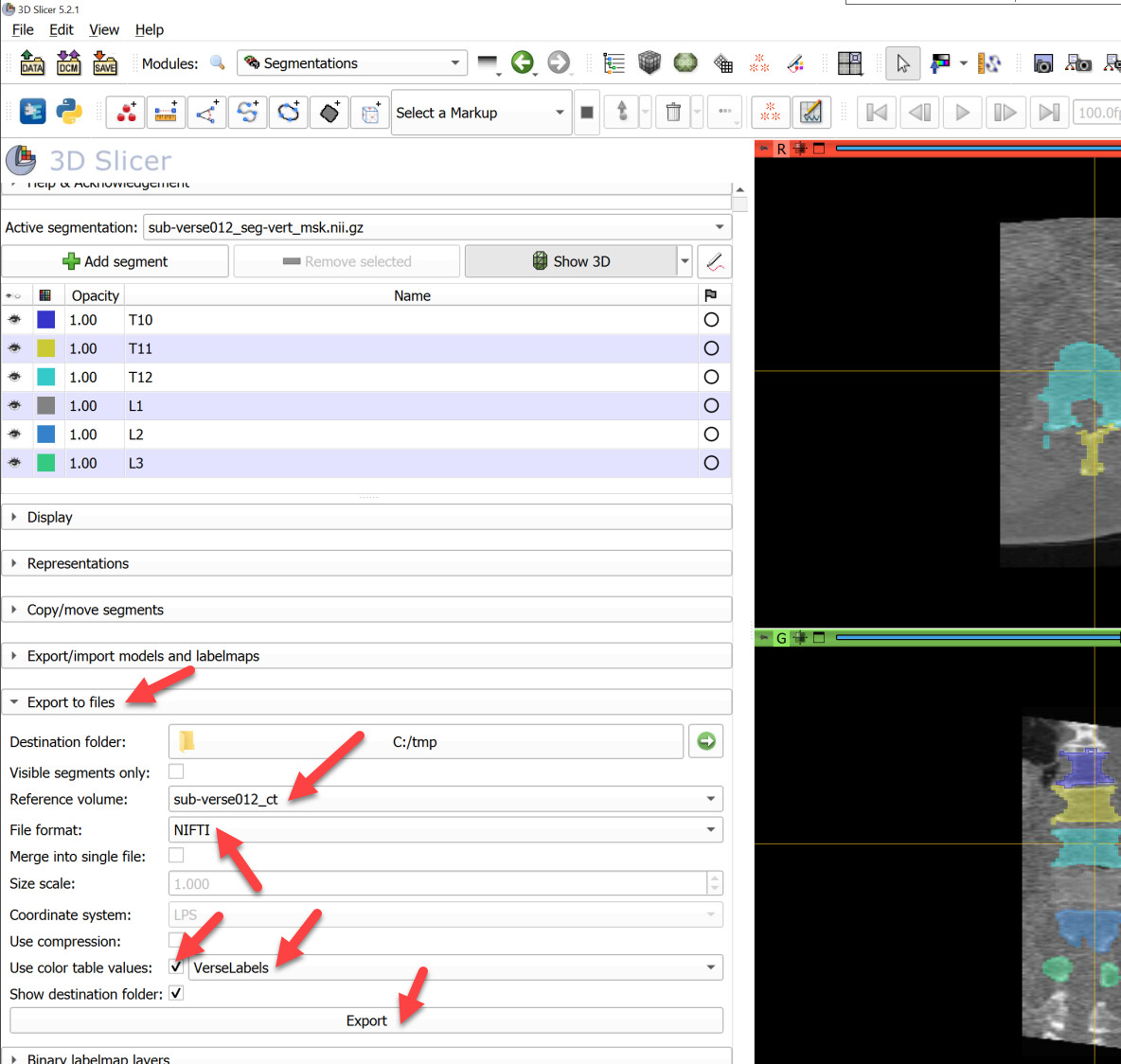The height and width of the screenshot is (1064, 1121).
Task: Create a new point list markup
Action: coord(125,112)
